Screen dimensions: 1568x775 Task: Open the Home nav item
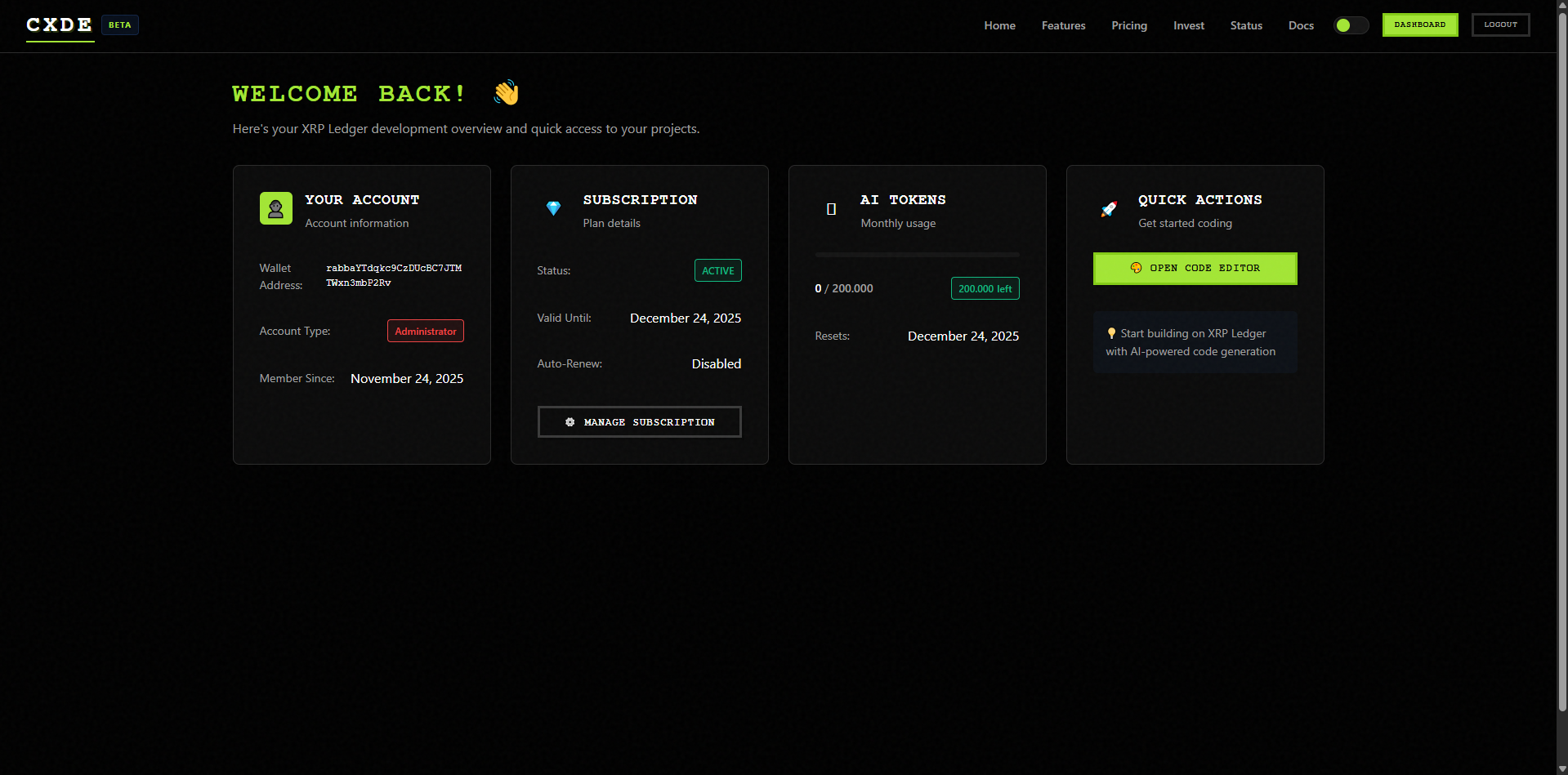999,25
